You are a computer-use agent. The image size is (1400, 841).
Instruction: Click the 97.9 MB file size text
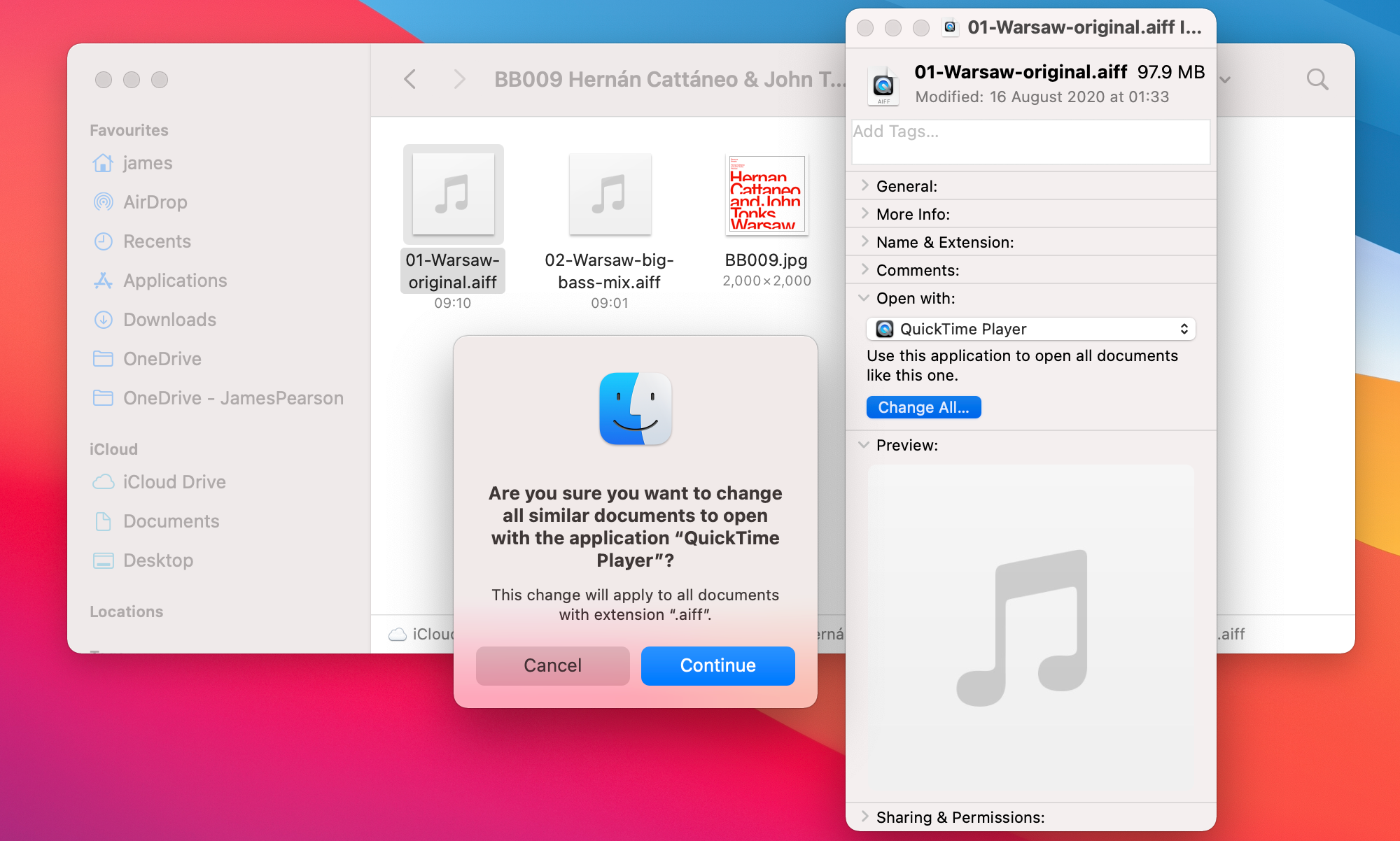(x=1171, y=72)
